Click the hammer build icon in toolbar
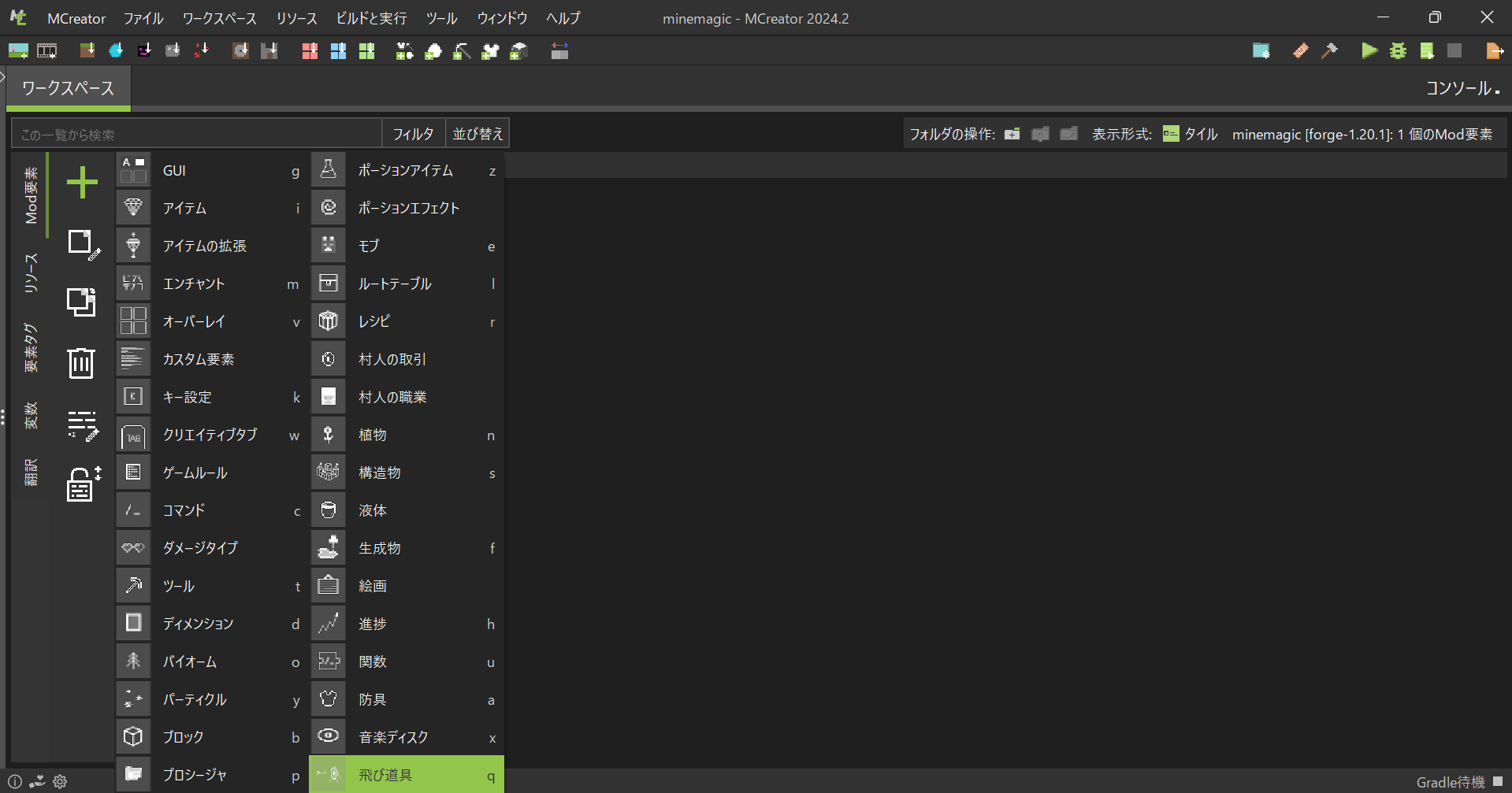This screenshot has height=793, width=1512. (x=1329, y=51)
